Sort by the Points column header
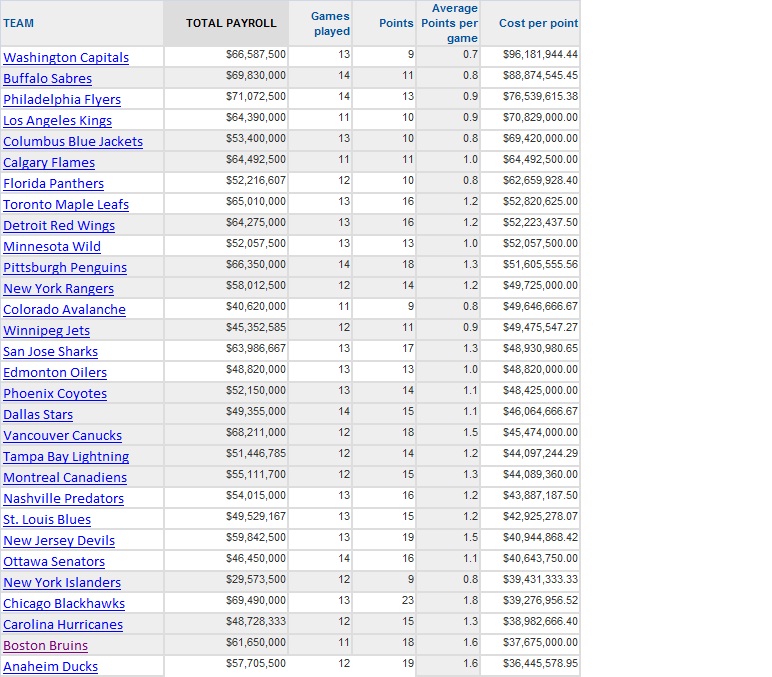The width and height of the screenshot is (772, 677). 396,23
